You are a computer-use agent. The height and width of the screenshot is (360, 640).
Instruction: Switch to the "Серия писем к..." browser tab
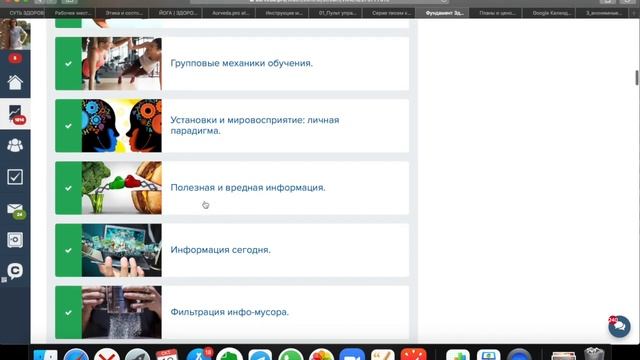[391, 13]
